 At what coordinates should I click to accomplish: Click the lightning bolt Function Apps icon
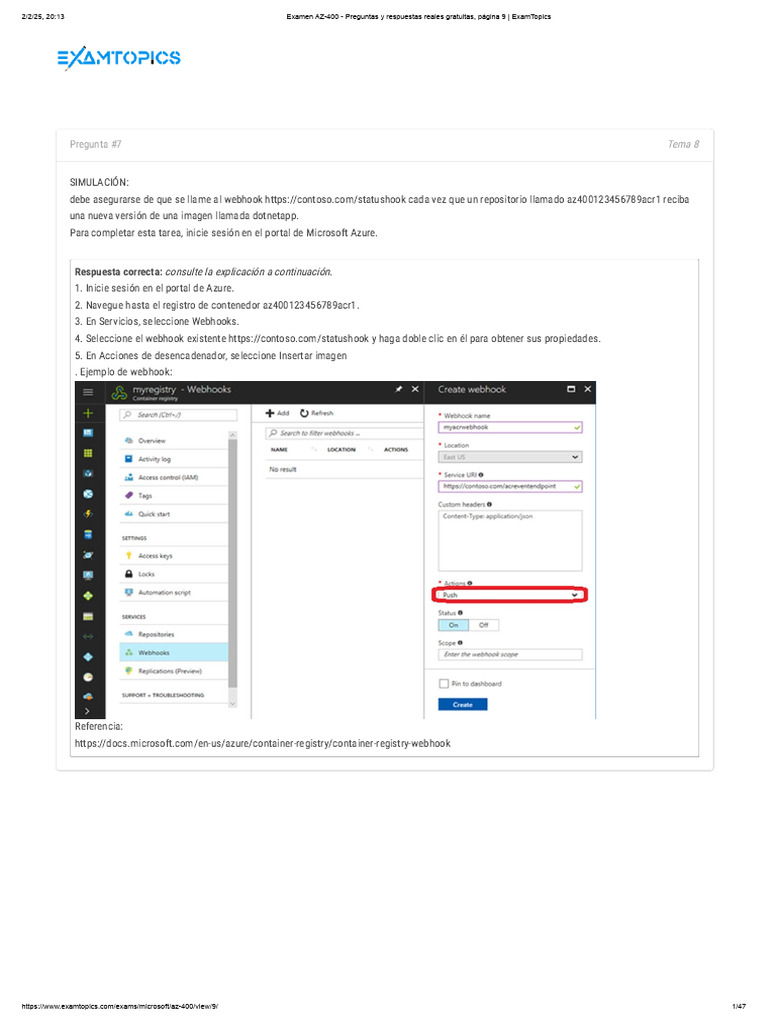[x=88, y=514]
